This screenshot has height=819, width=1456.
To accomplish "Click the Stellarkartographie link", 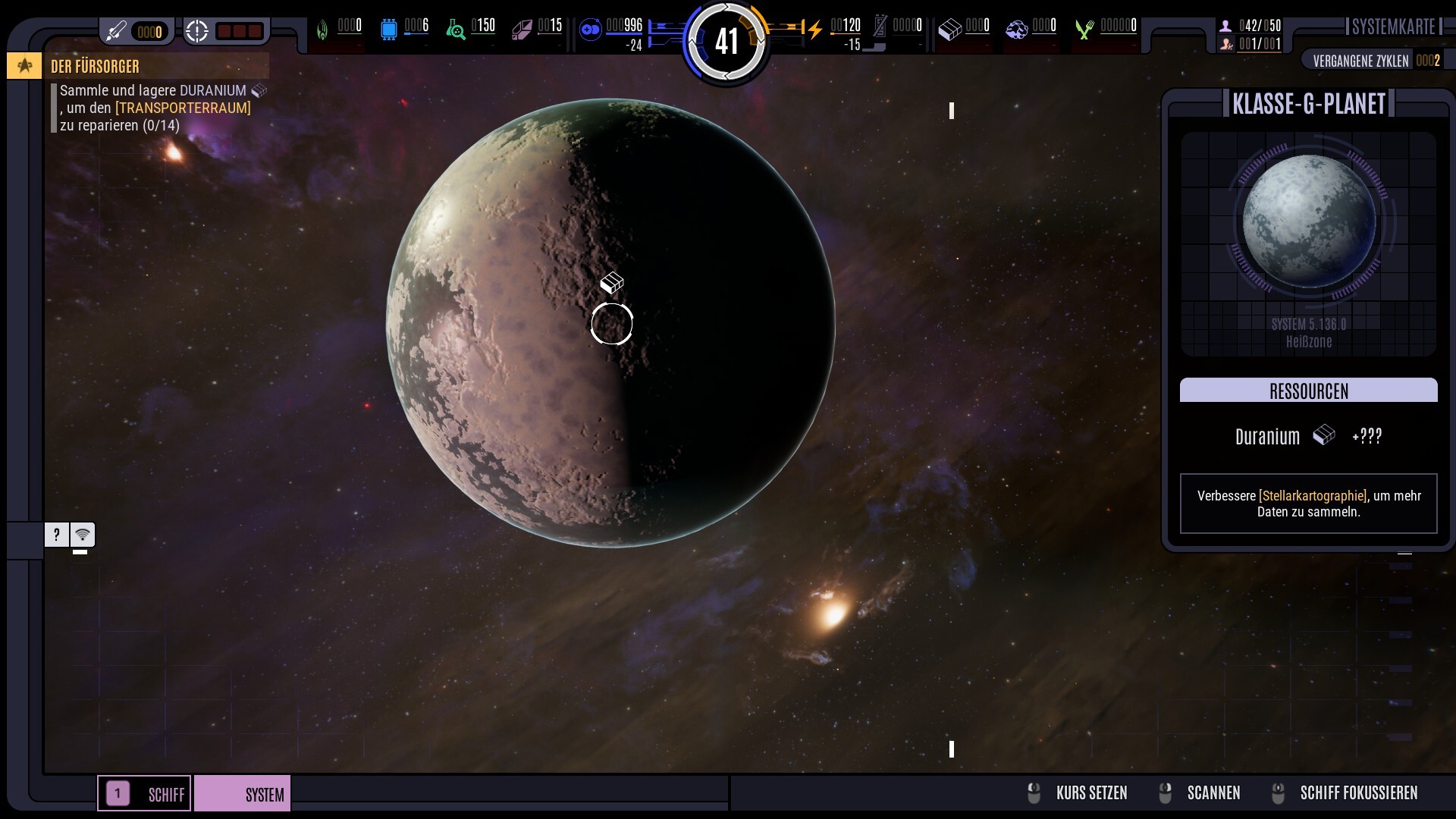I will pos(1313,496).
